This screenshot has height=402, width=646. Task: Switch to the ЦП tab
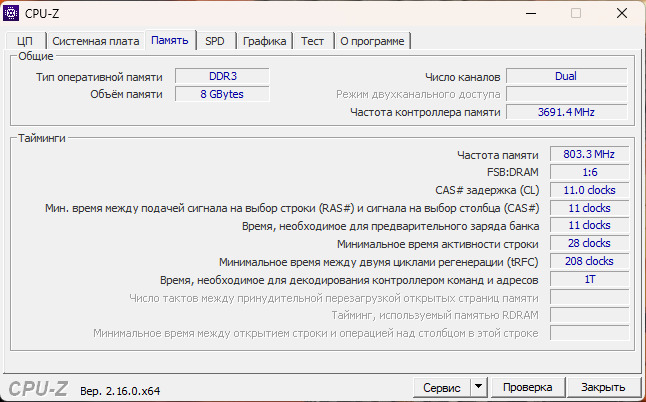point(26,41)
